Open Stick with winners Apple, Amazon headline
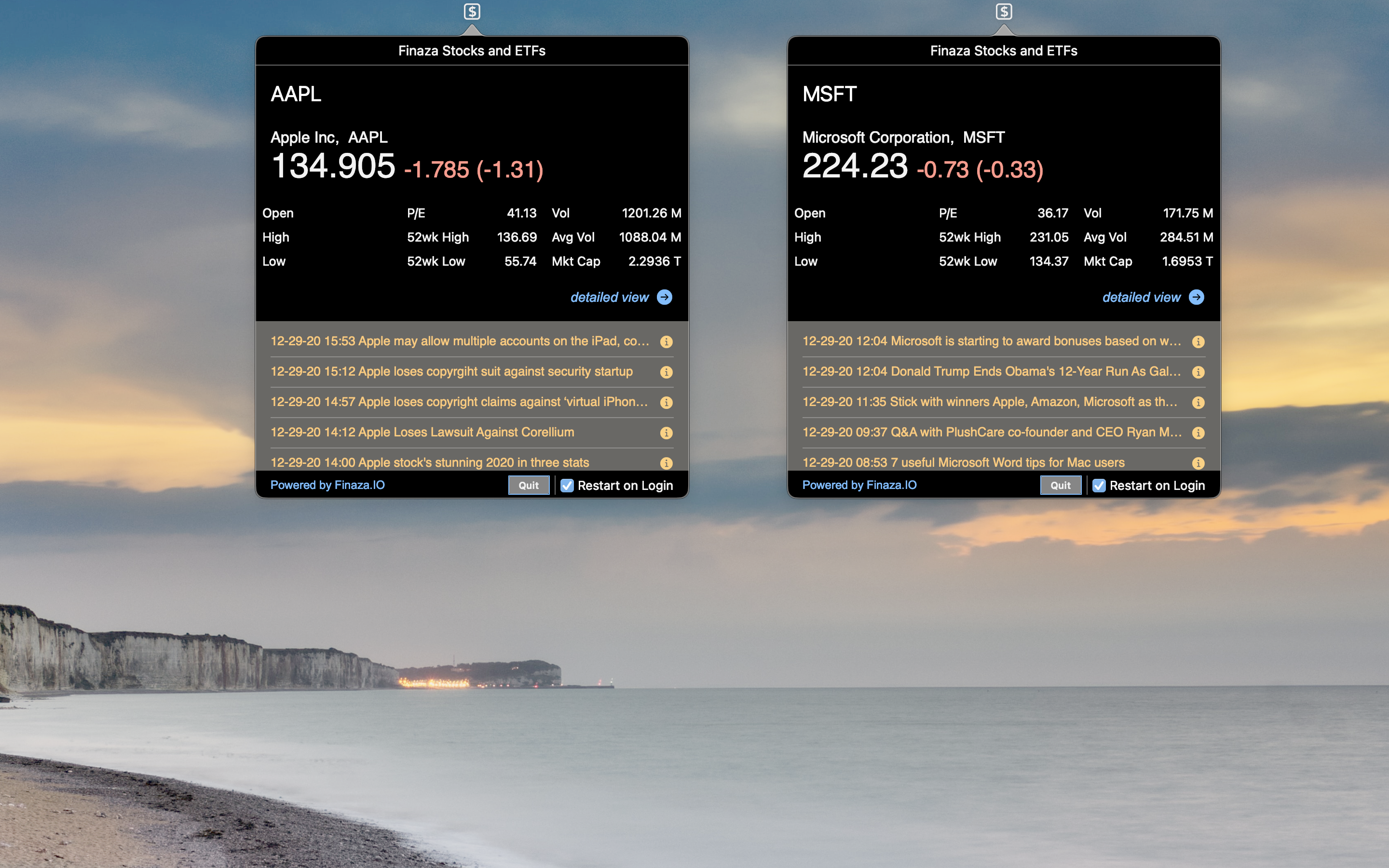1389x868 pixels. point(990,402)
